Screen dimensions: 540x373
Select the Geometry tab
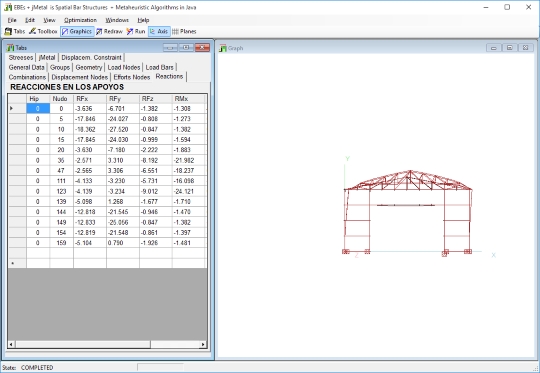coord(89,67)
